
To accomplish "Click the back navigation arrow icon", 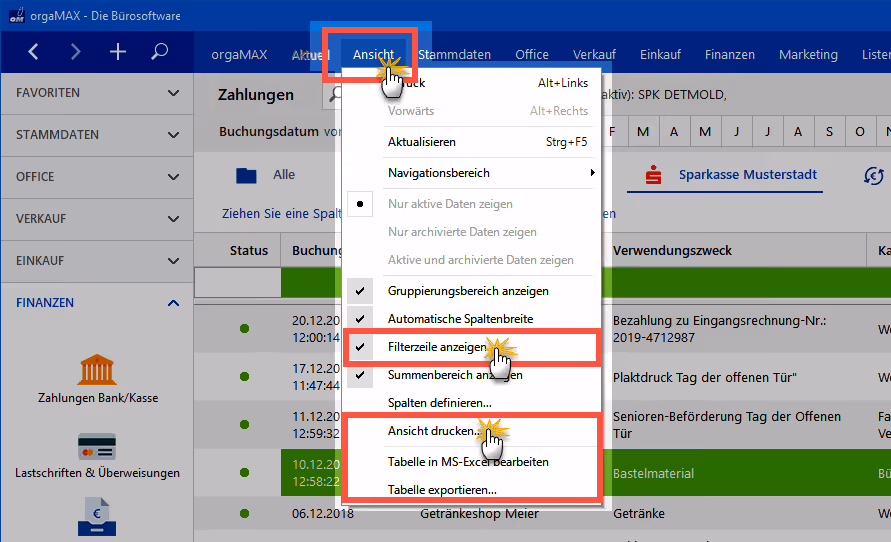I will point(34,52).
